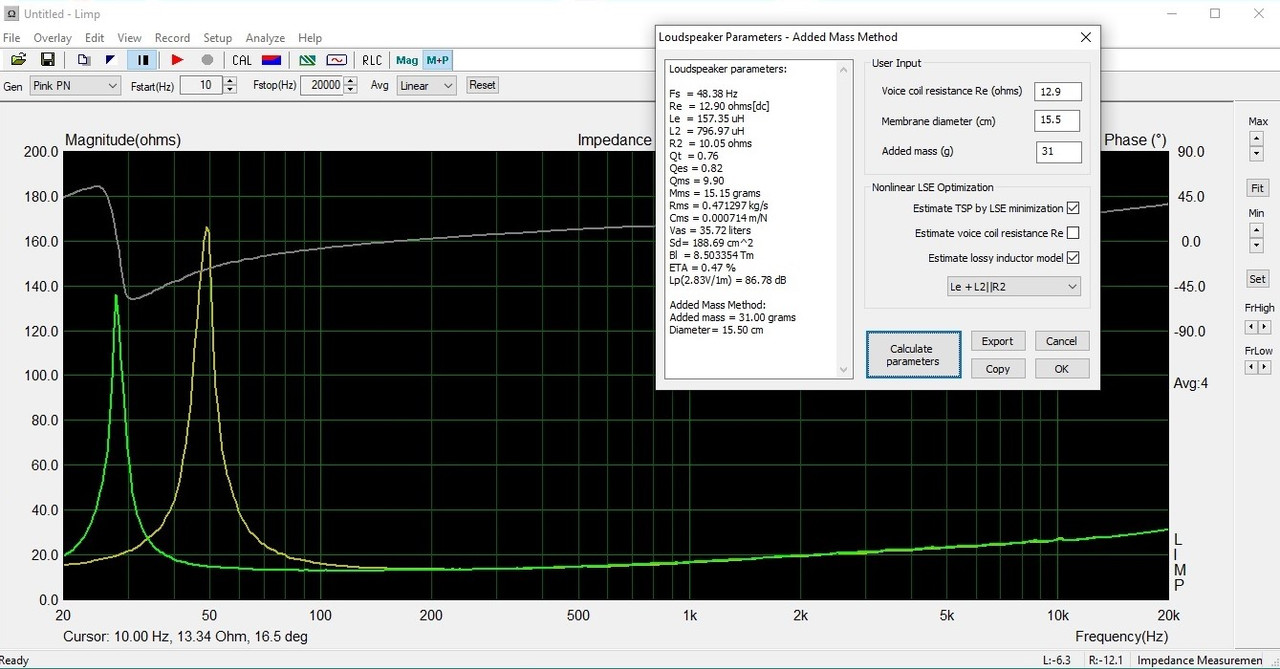Open the View menu

click(129, 38)
